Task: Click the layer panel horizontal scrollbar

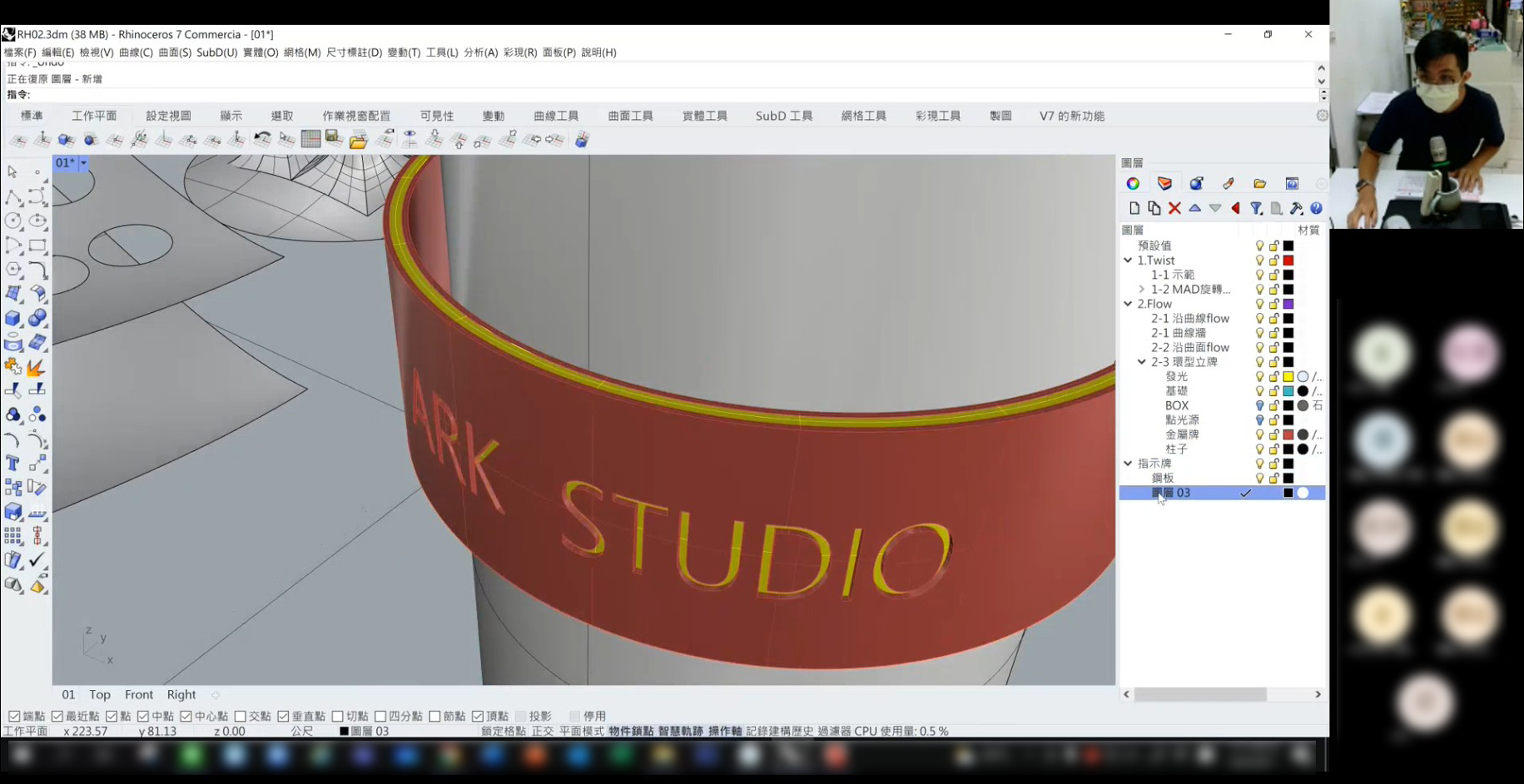Action: [x=1200, y=694]
